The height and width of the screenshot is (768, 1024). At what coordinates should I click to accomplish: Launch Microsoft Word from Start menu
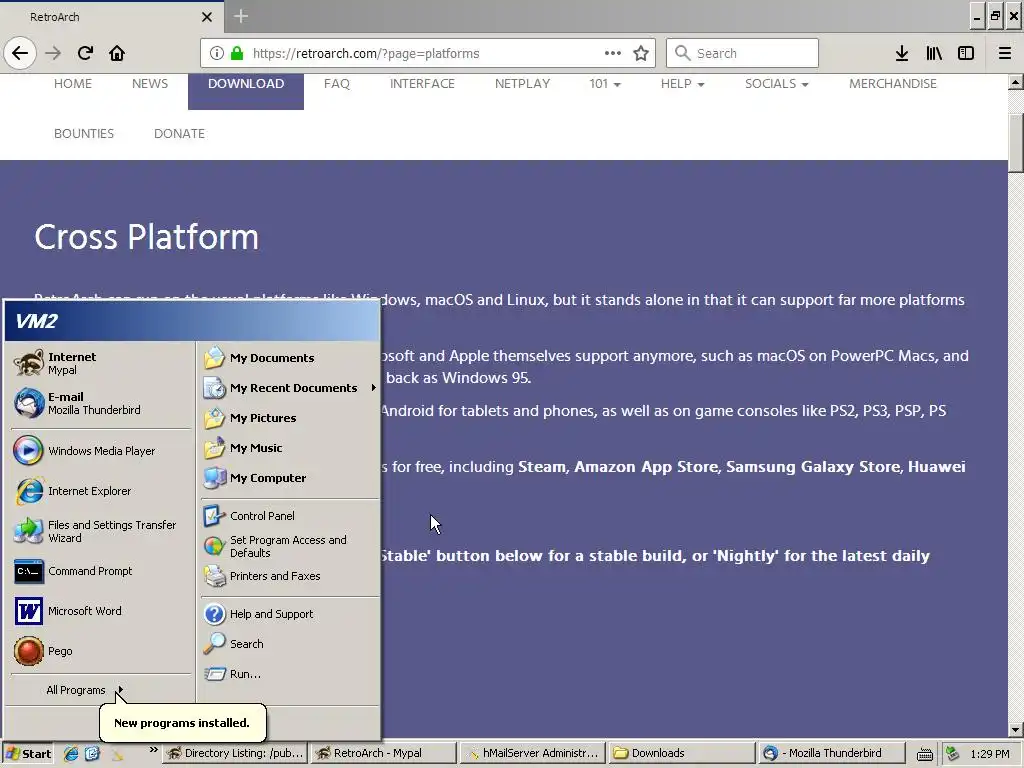point(101,611)
